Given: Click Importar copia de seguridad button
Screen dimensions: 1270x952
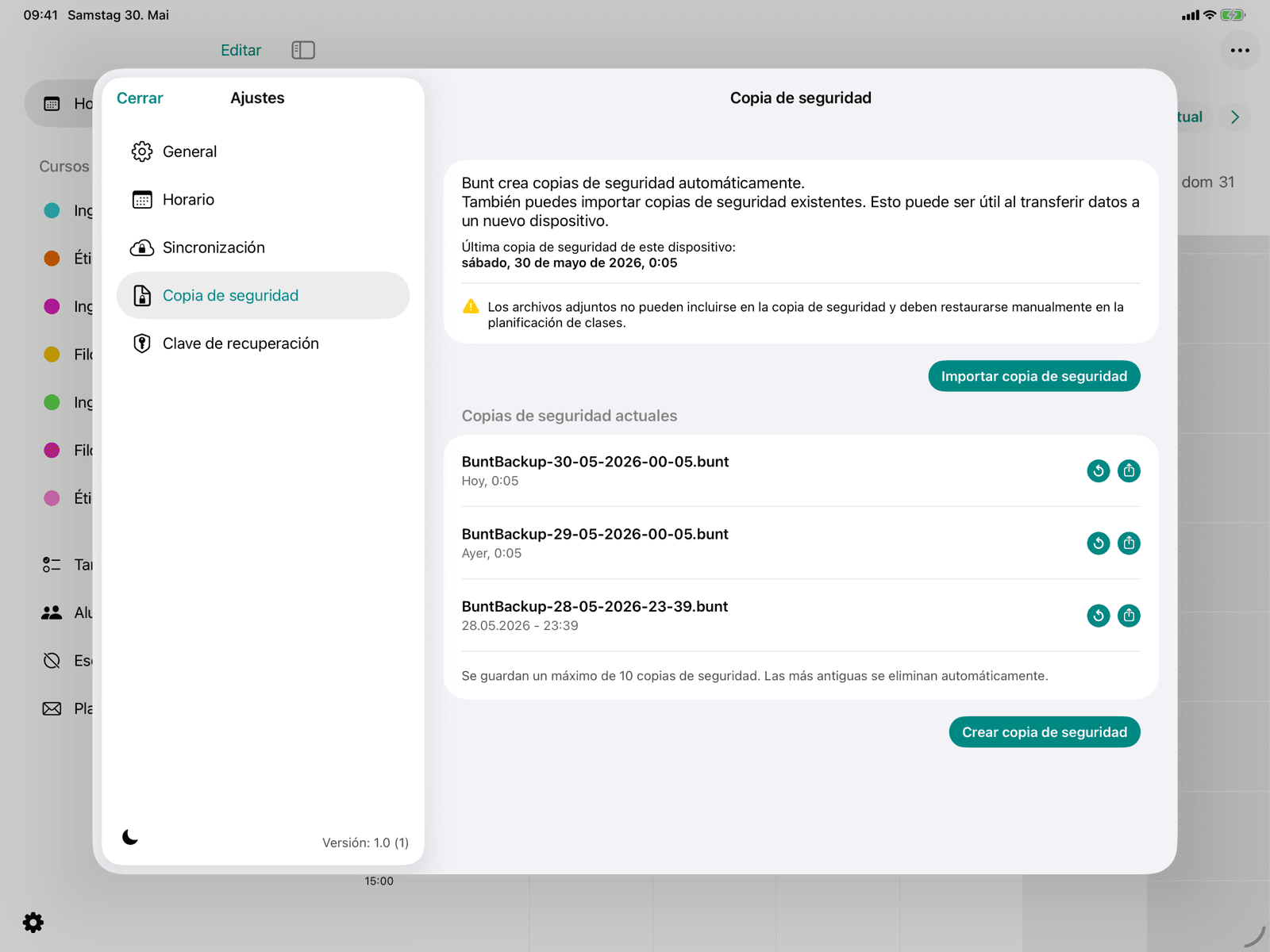Looking at the screenshot, I should click(x=1034, y=376).
